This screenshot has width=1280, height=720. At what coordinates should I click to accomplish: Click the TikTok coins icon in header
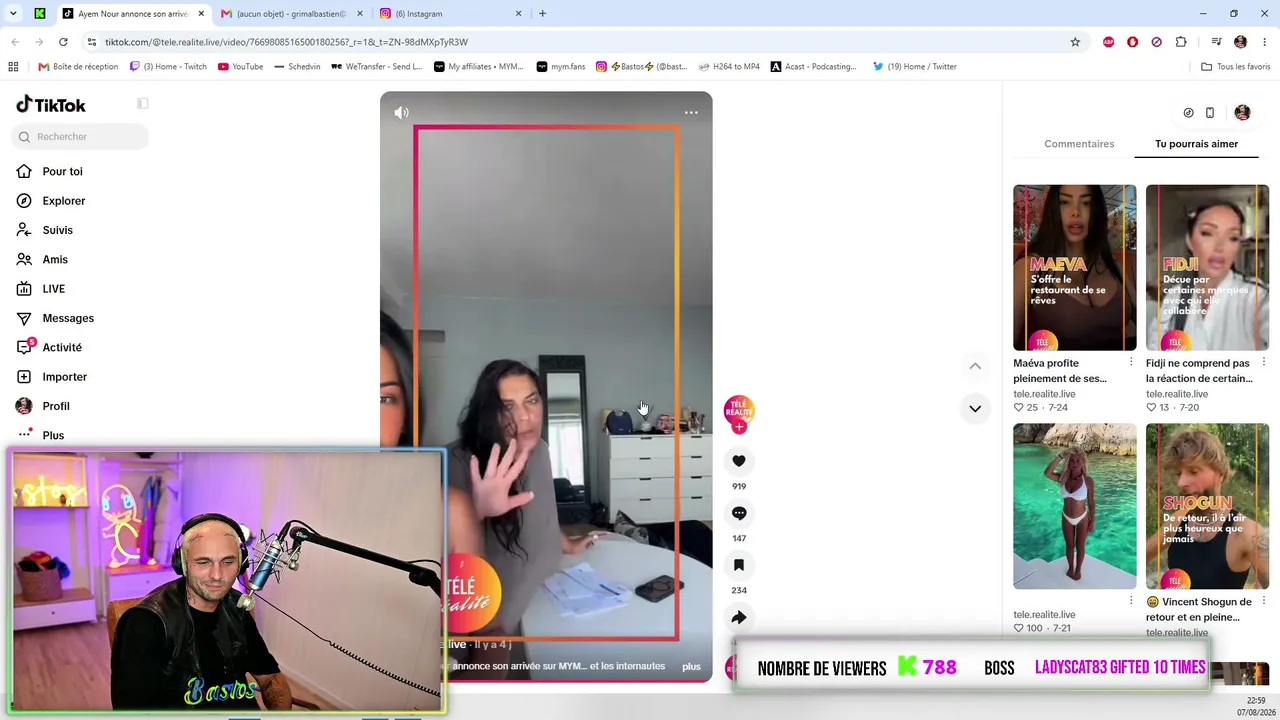pyautogui.click(x=1188, y=113)
